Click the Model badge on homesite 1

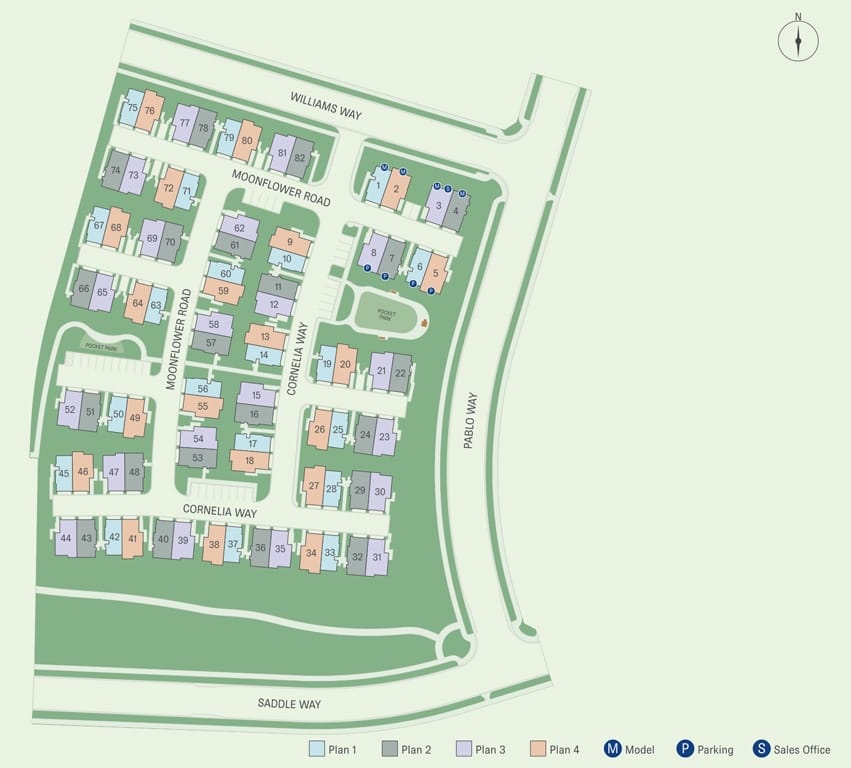click(384, 167)
